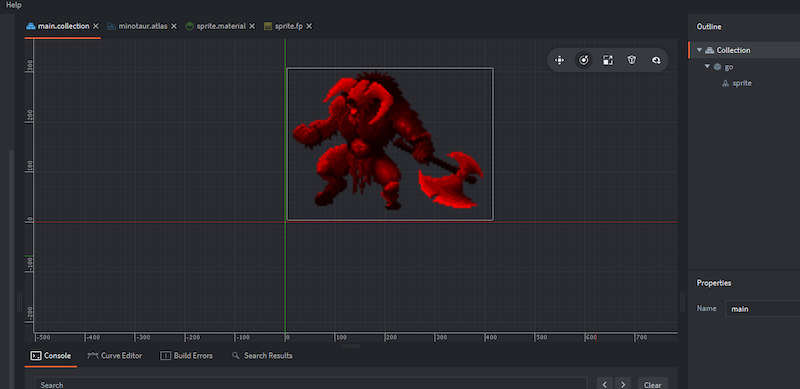Go to next console search match
The height and width of the screenshot is (389, 800).
click(x=623, y=384)
